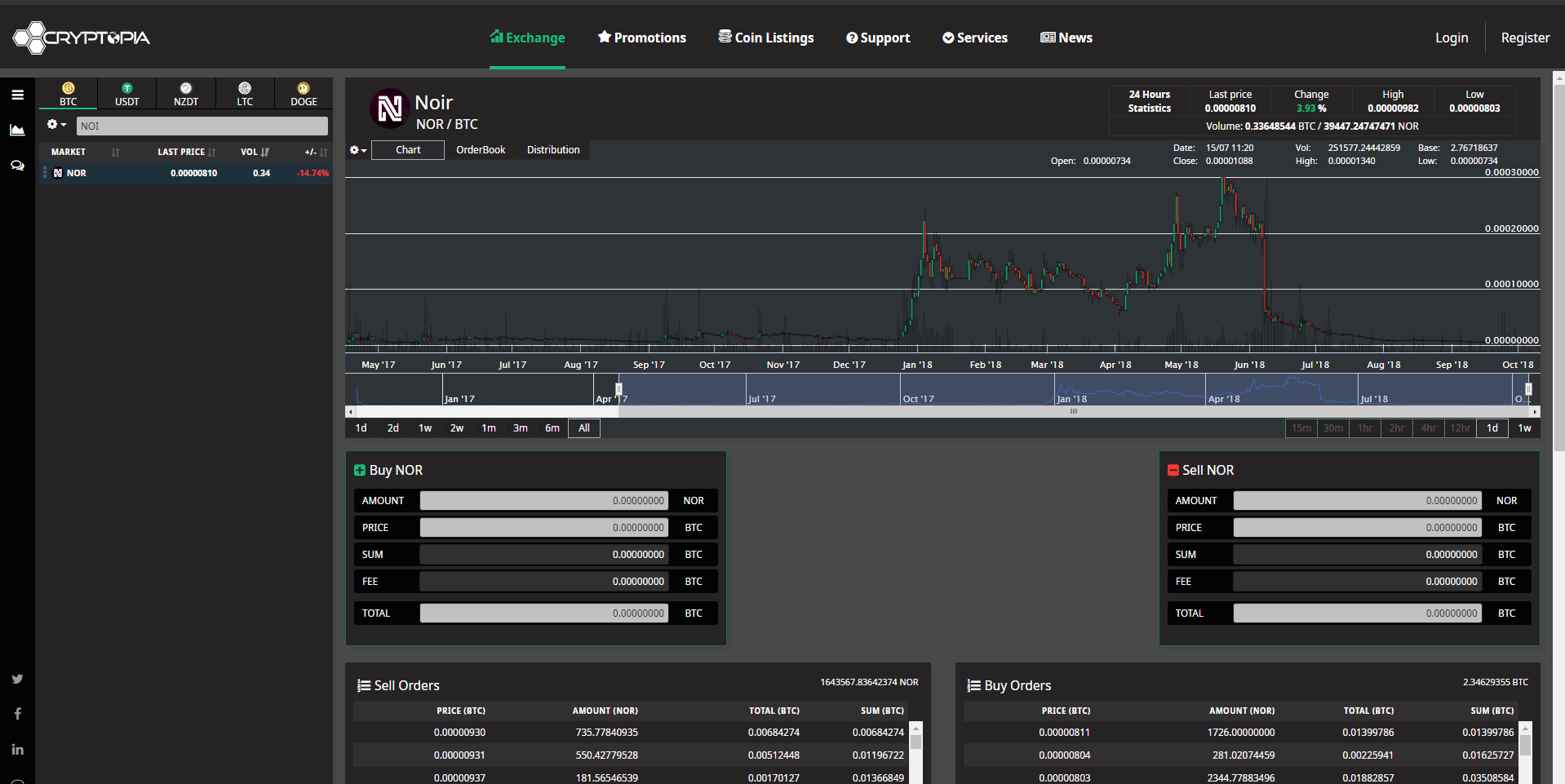
Task: Click the red minus icon beside Sell NOR
Action: [x=1173, y=471]
